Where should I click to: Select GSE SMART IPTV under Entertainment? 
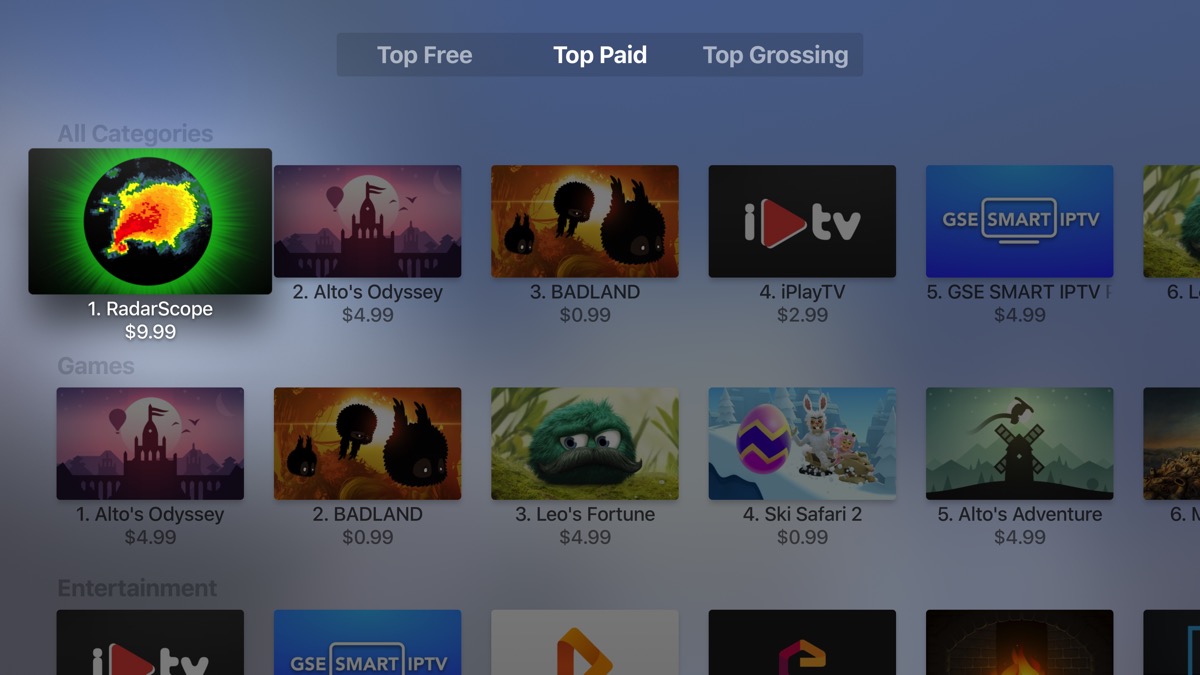pos(368,642)
